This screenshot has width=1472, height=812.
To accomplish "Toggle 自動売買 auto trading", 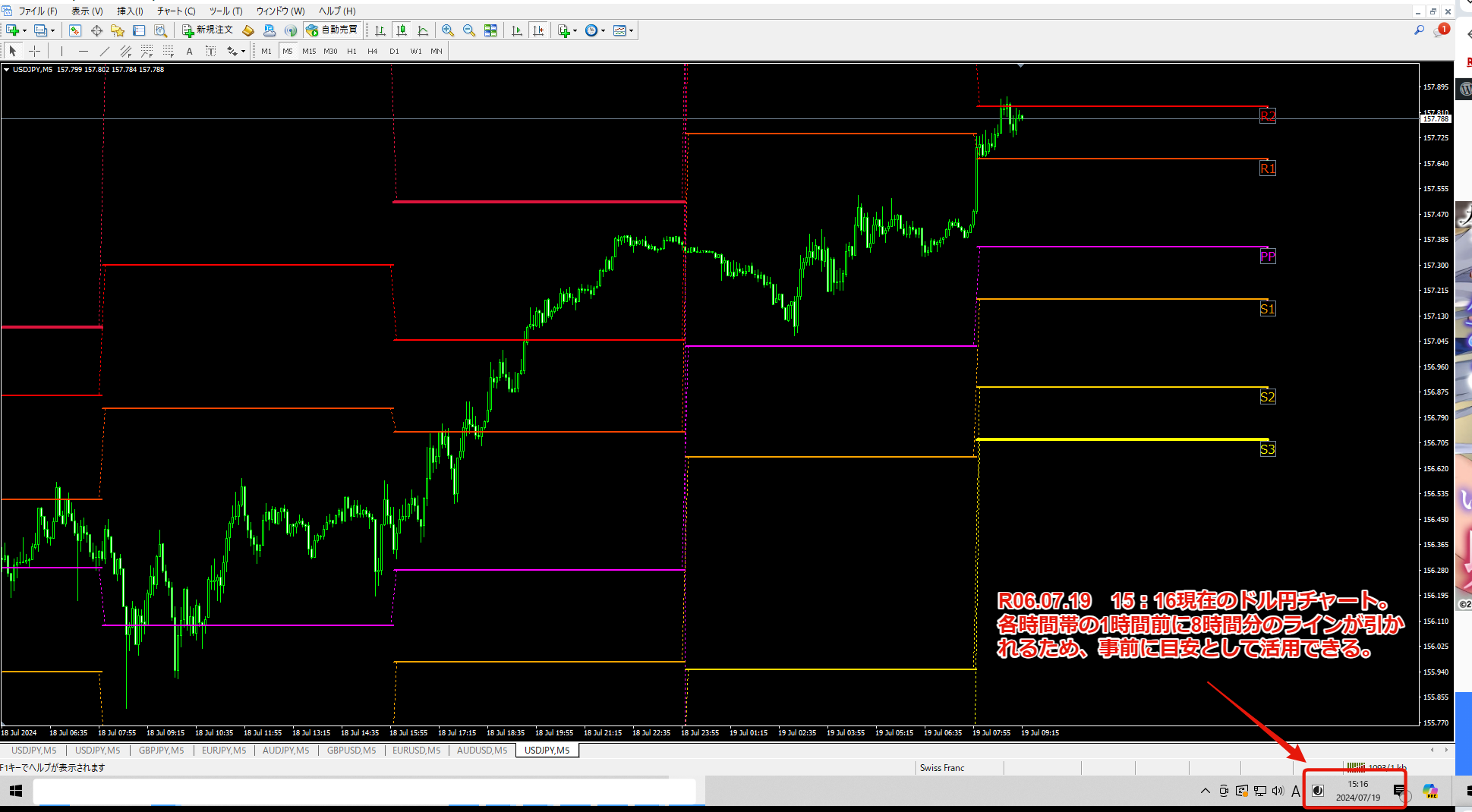I will point(332,30).
